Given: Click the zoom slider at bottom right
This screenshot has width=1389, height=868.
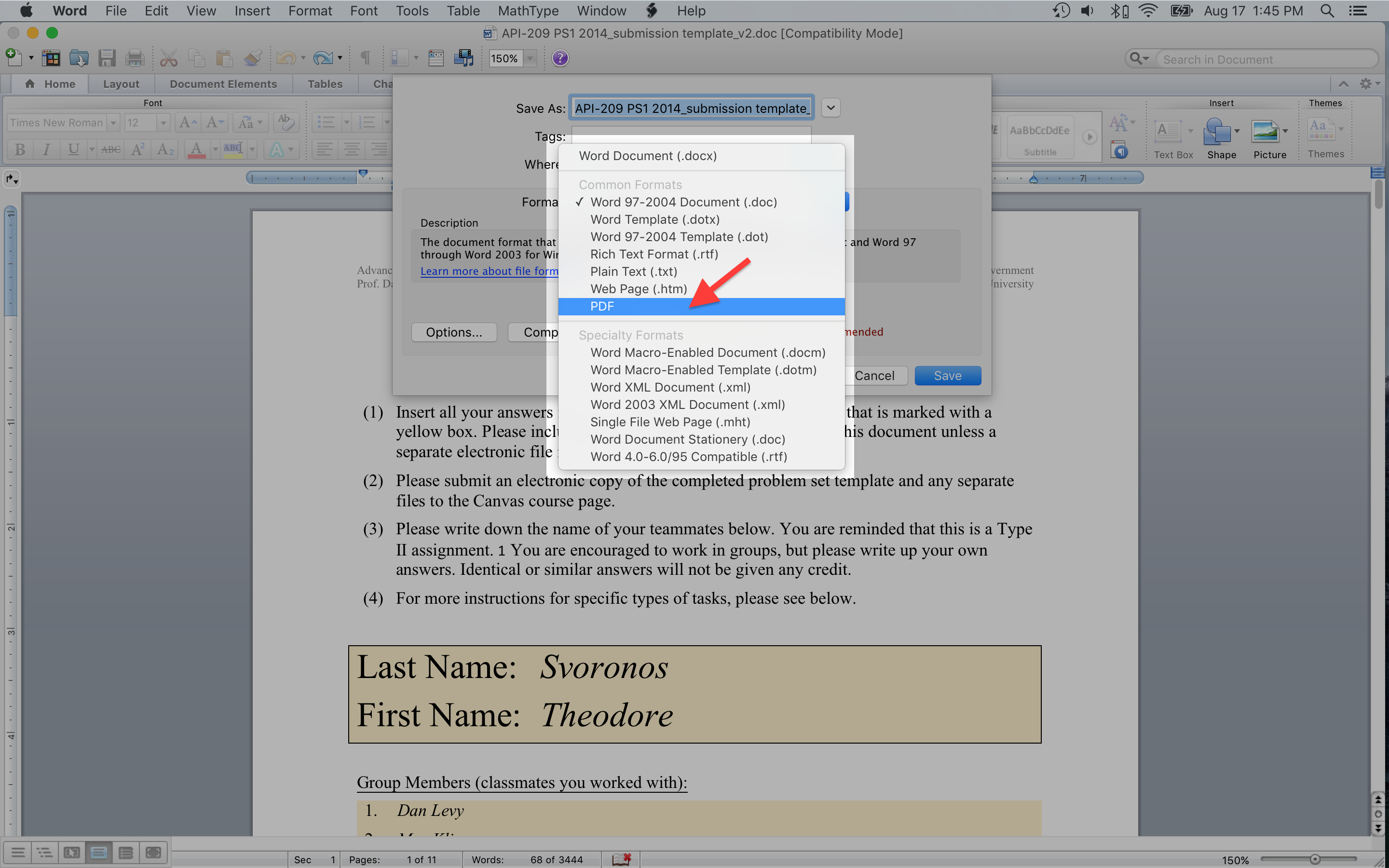Looking at the screenshot, I should [x=1314, y=859].
